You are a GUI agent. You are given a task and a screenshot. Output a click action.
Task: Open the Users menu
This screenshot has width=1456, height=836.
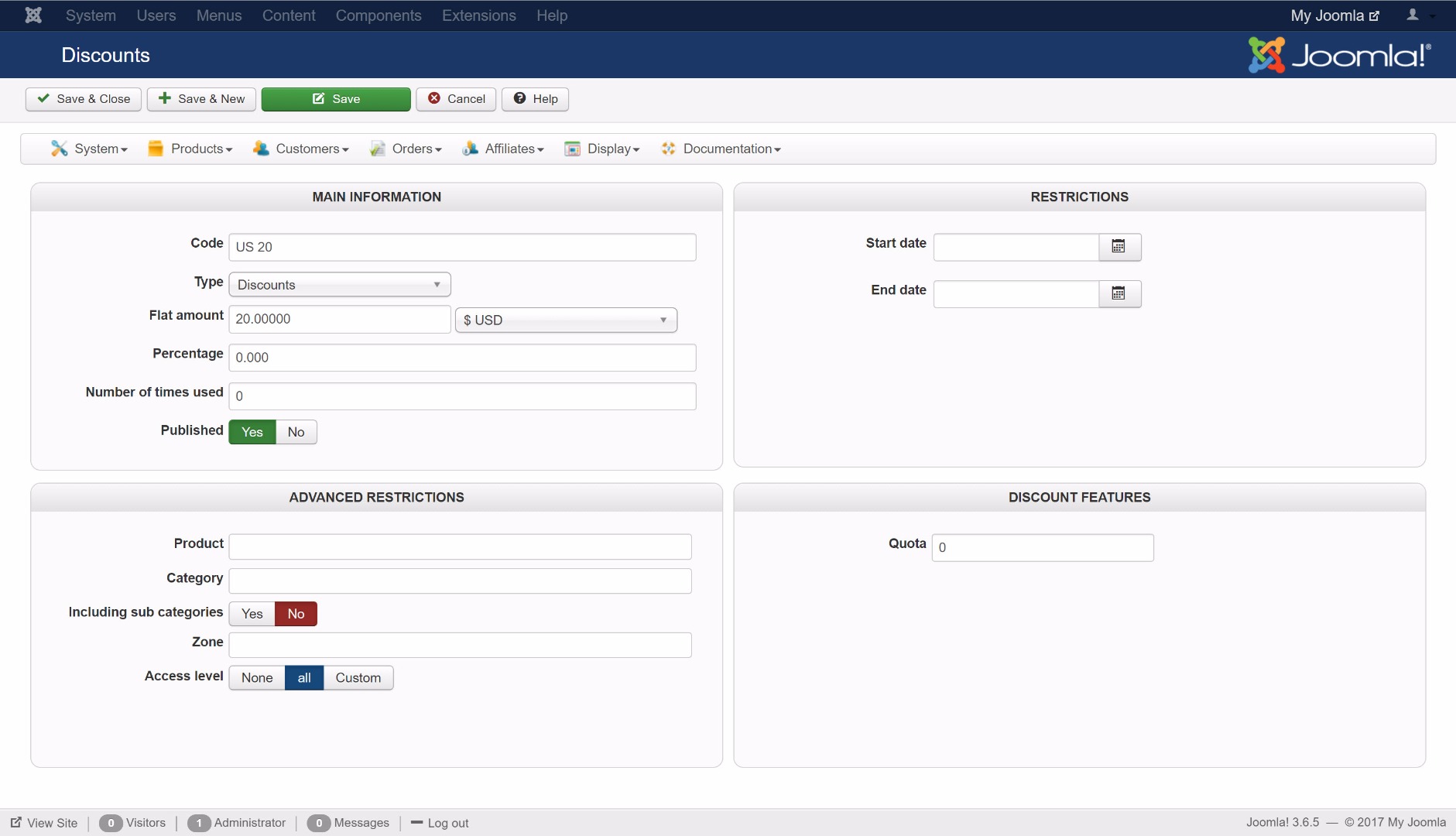[x=156, y=15]
